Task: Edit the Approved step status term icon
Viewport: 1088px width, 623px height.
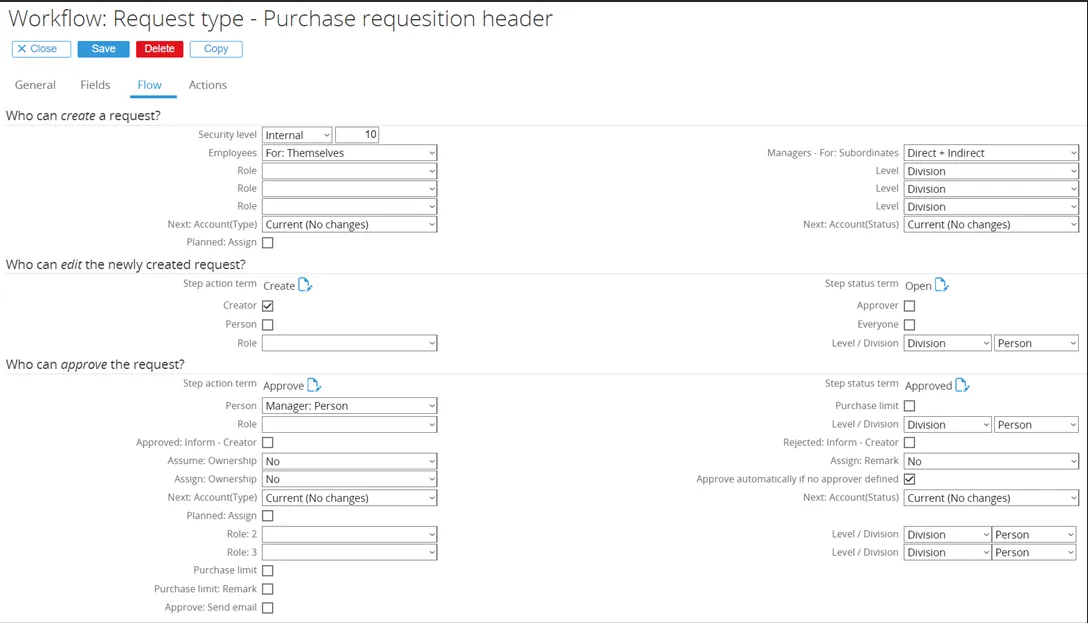Action: (962, 385)
